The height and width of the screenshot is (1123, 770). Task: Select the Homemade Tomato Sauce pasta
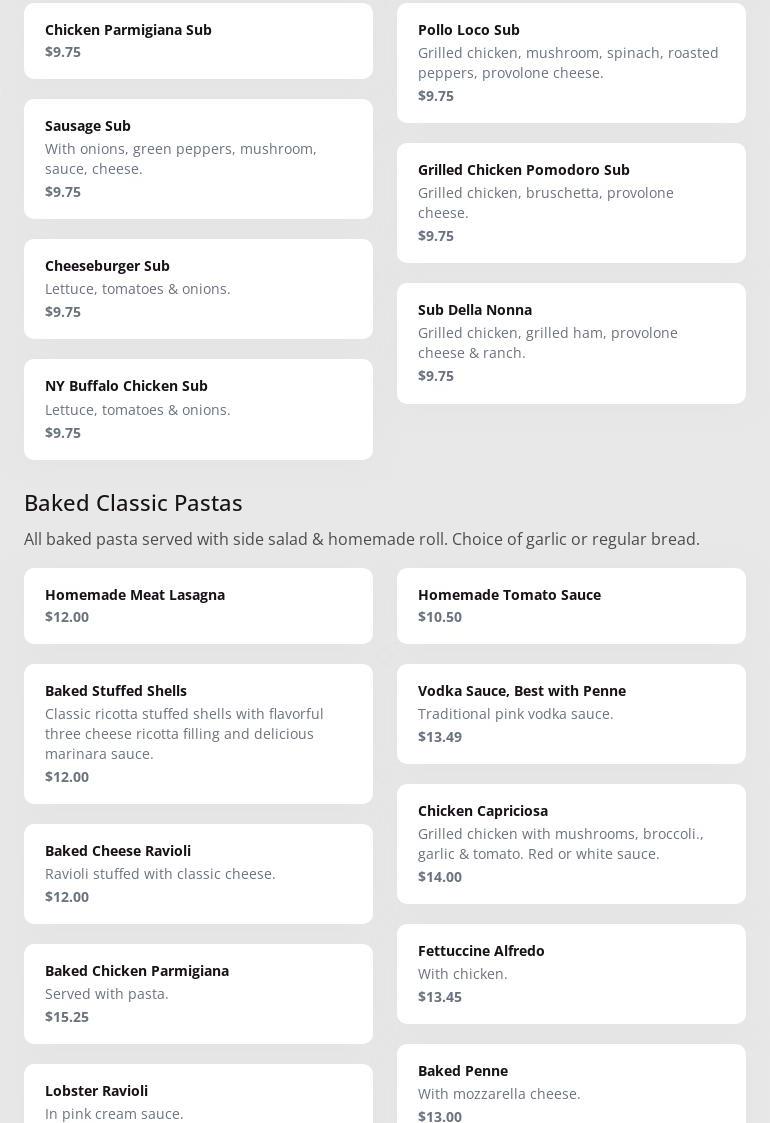coord(571,605)
